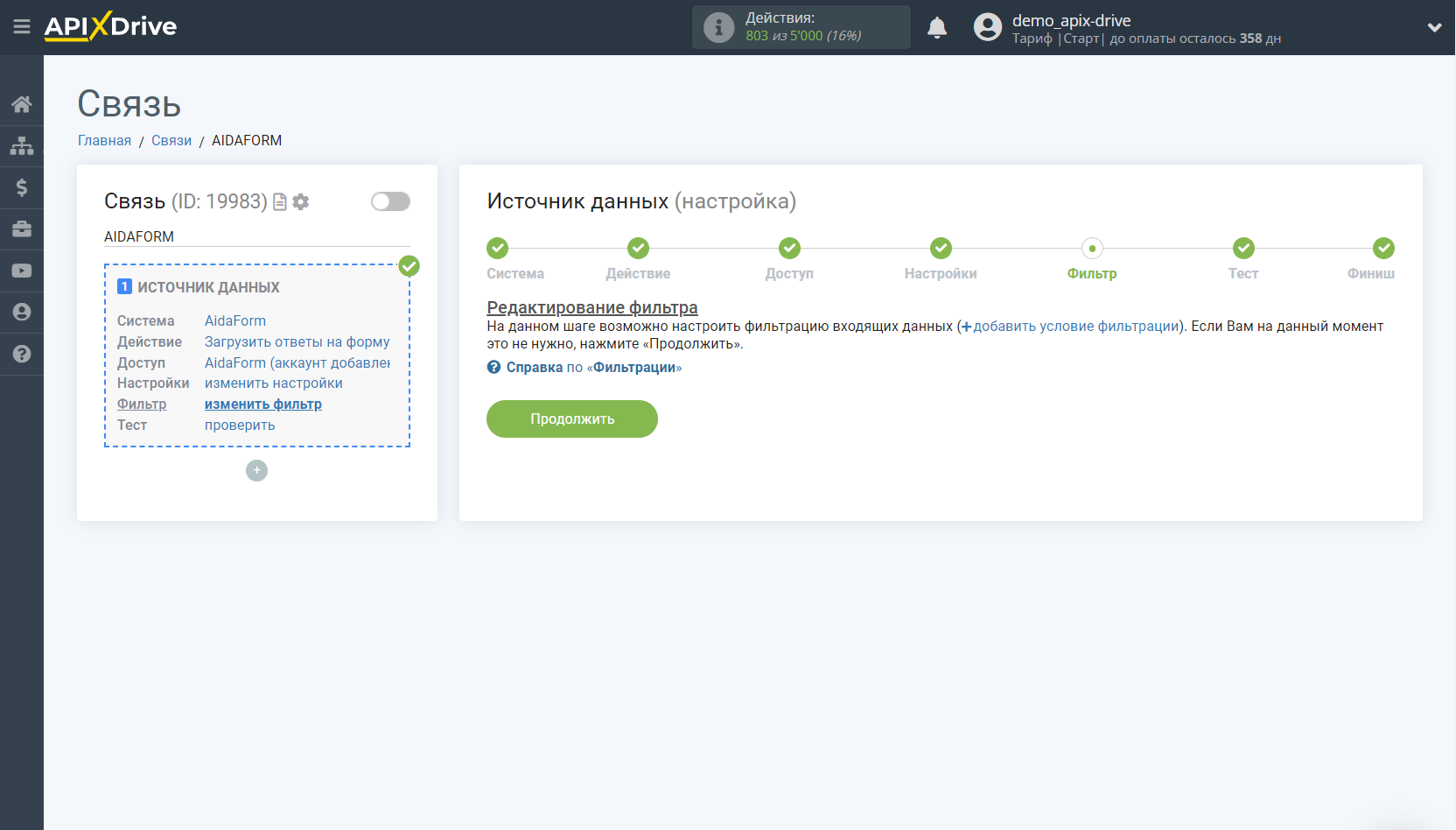Go to the Система step
Screen dimensions: 1456x830
(515, 259)
